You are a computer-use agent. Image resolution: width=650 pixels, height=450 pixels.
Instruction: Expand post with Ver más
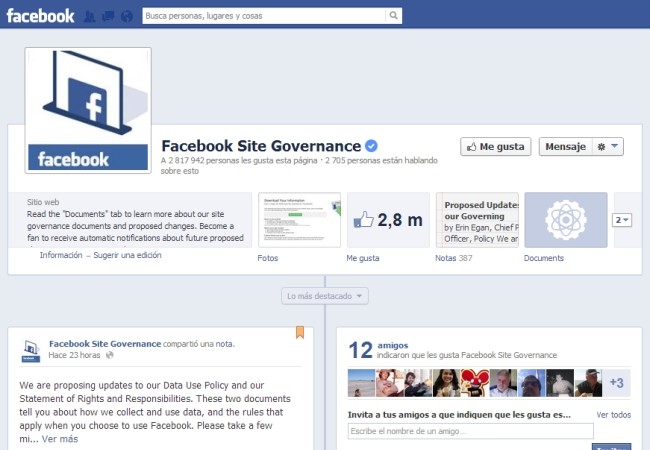coord(60,439)
